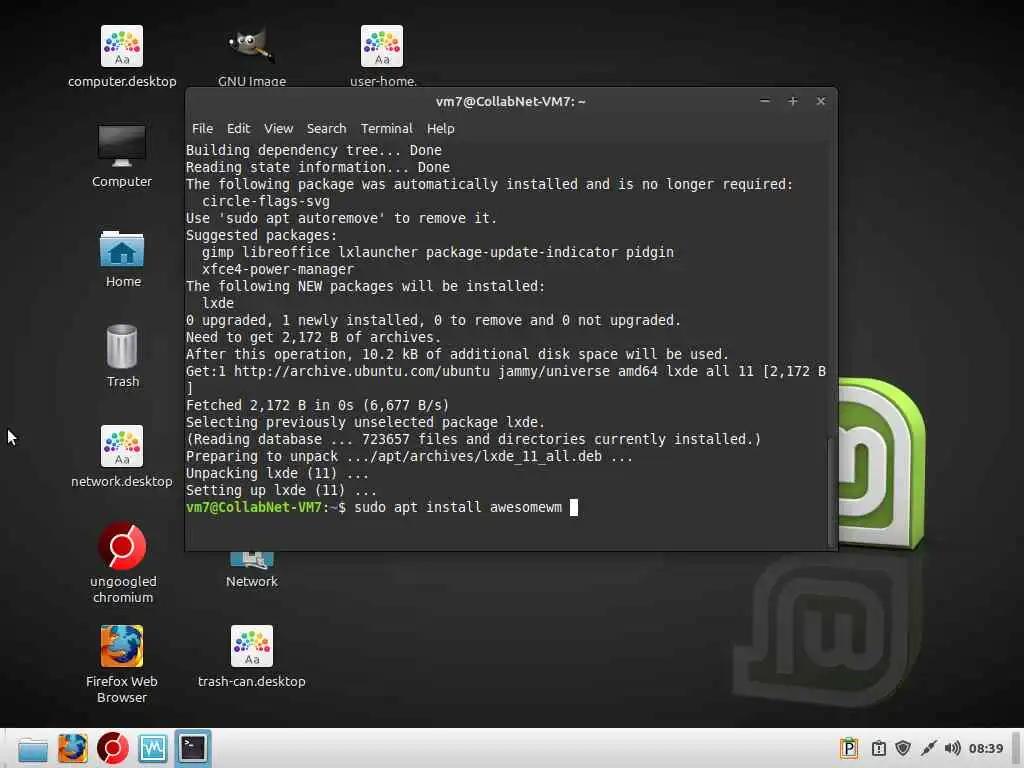
Task: Click 'Suggested packages:' line
Action: (x=262, y=235)
